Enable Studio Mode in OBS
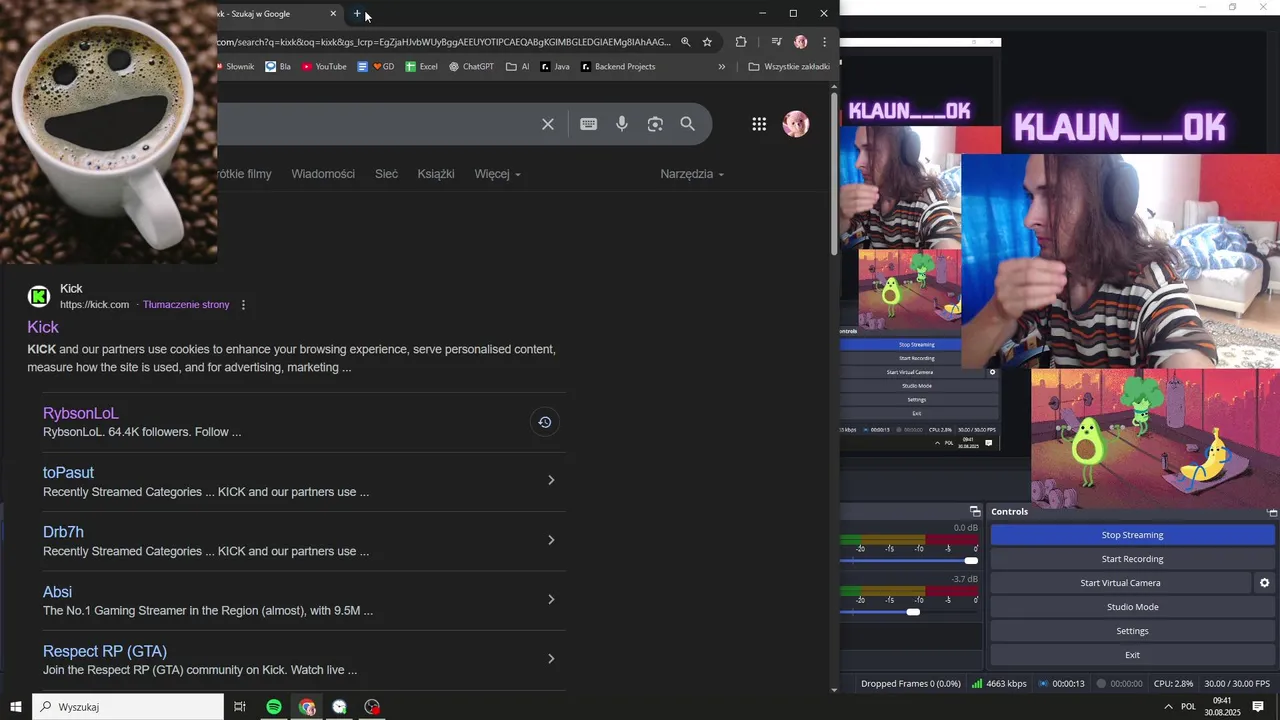1280x720 pixels. [x=1132, y=607]
